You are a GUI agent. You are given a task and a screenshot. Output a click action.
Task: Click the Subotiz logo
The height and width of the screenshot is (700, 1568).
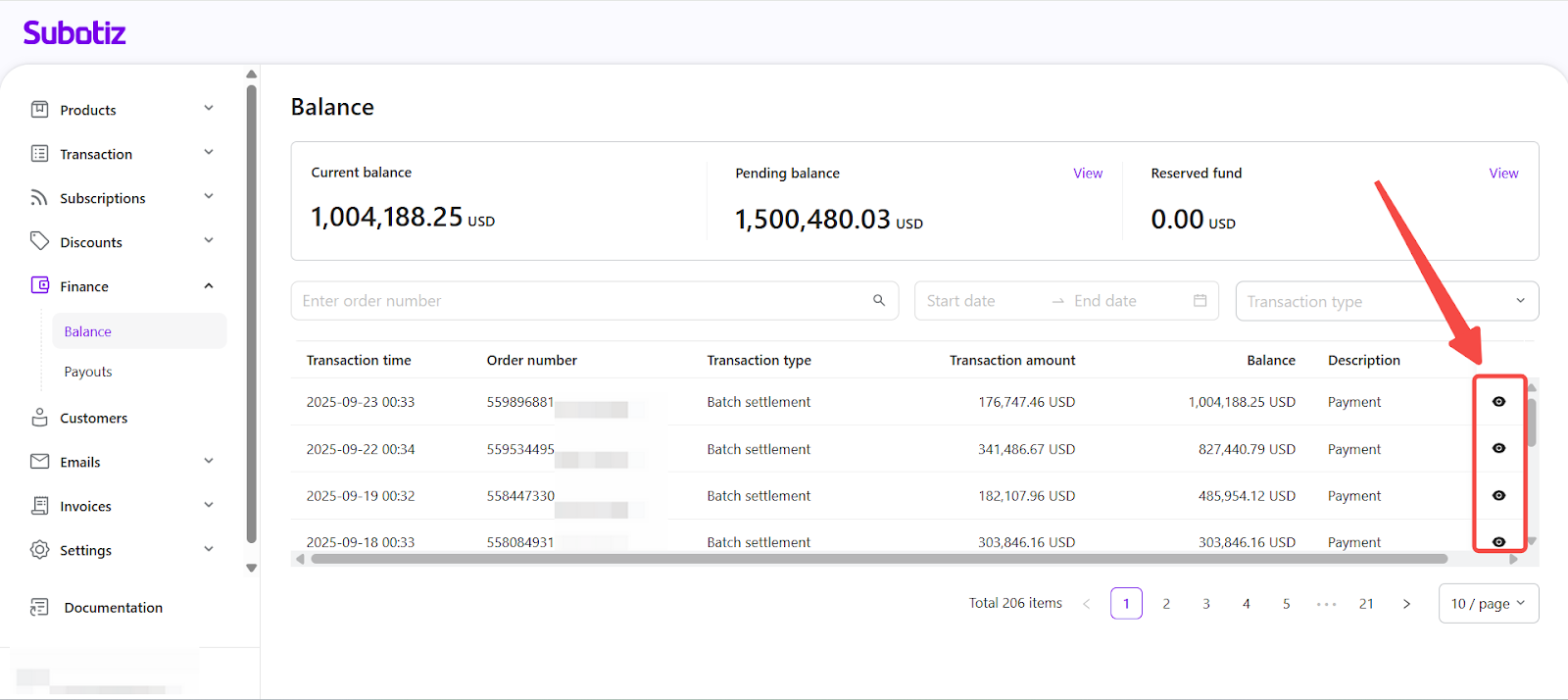click(x=74, y=33)
